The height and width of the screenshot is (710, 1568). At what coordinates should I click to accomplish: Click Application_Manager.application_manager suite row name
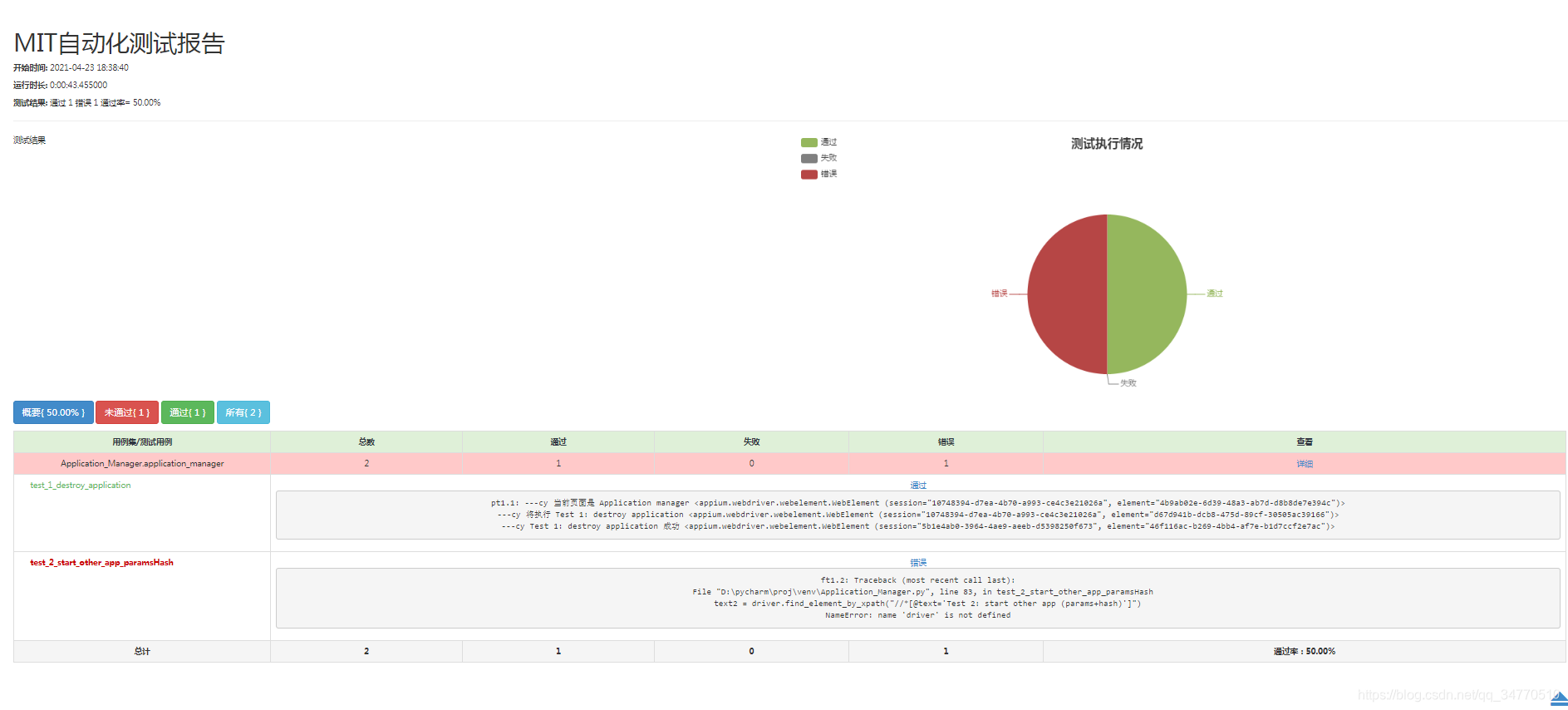coord(142,464)
